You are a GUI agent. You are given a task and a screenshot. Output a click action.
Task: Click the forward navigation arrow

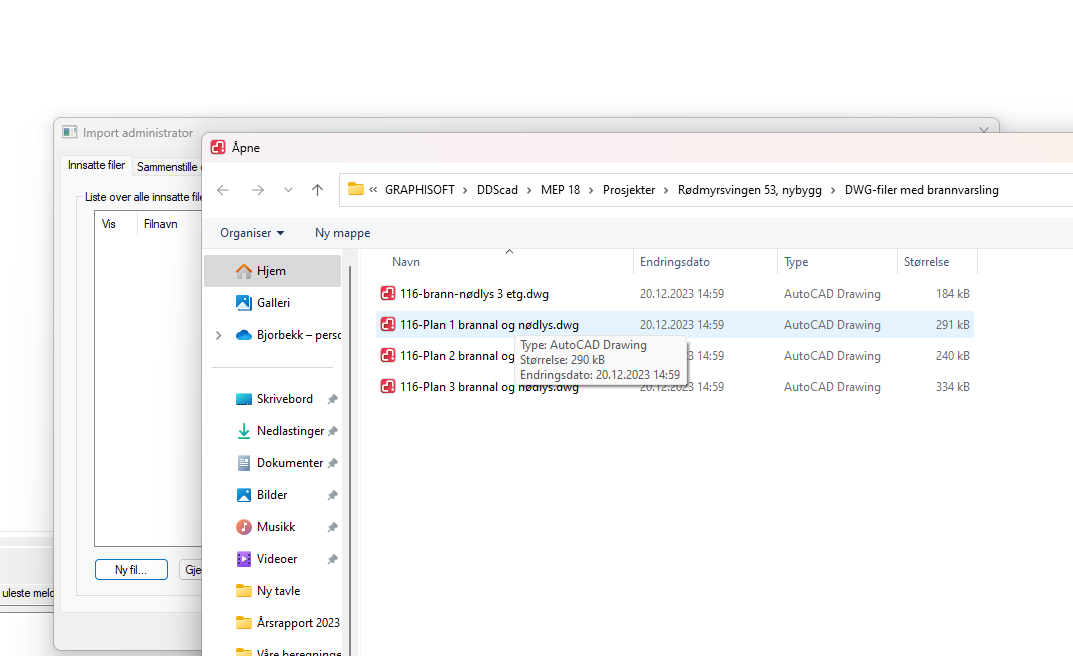(257, 190)
